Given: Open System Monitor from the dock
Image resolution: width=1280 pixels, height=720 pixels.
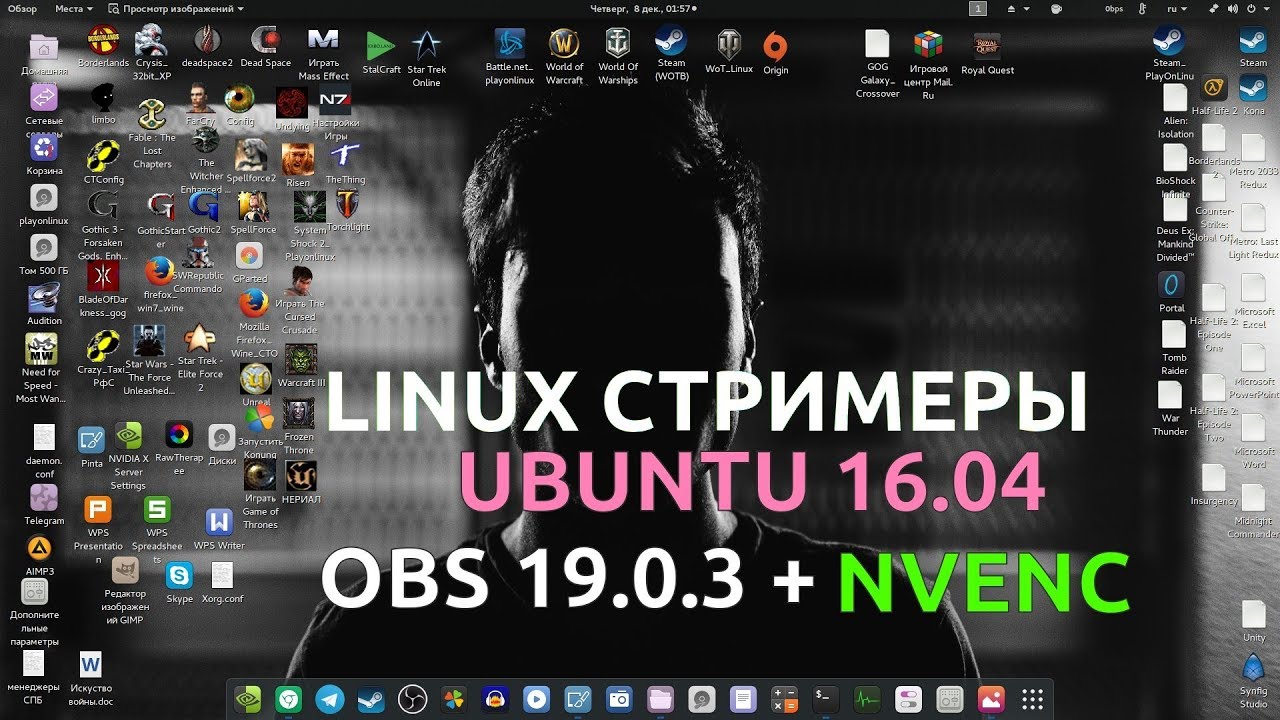Looking at the screenshot, I should (x=866, y=699).
